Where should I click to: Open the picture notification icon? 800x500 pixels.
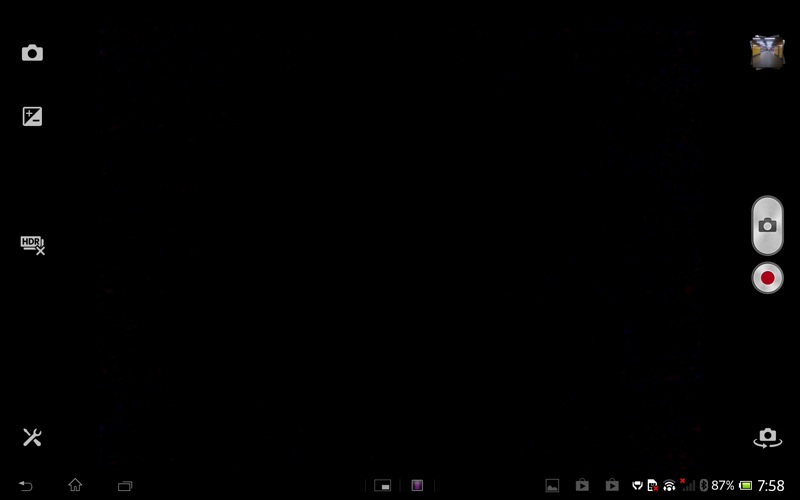point(552,485)
